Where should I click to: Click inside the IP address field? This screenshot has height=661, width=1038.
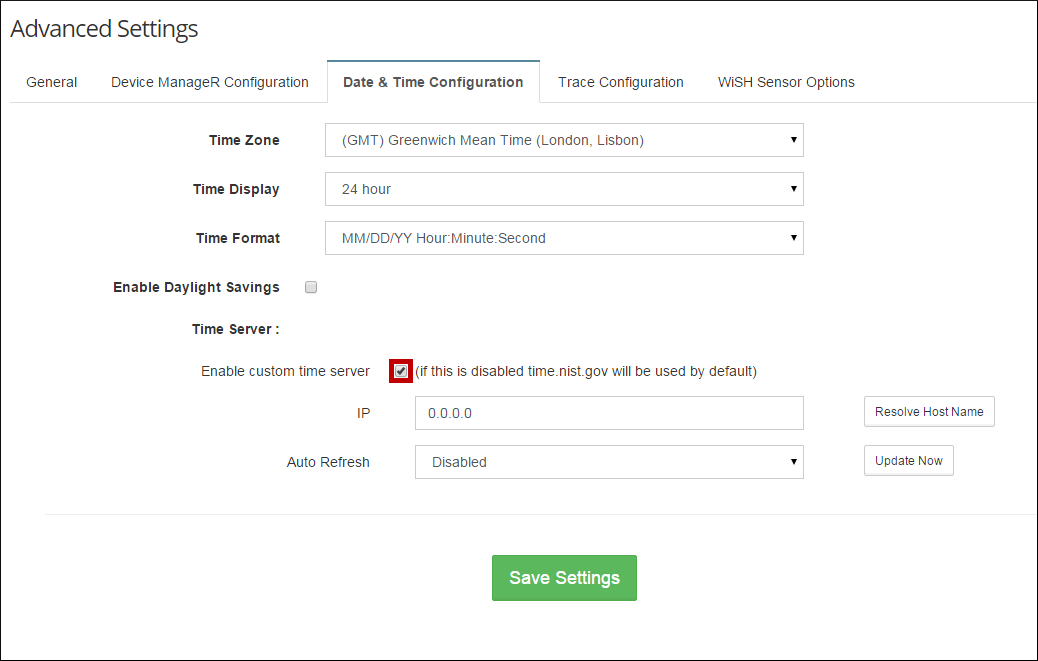click(x=609, y=413)
